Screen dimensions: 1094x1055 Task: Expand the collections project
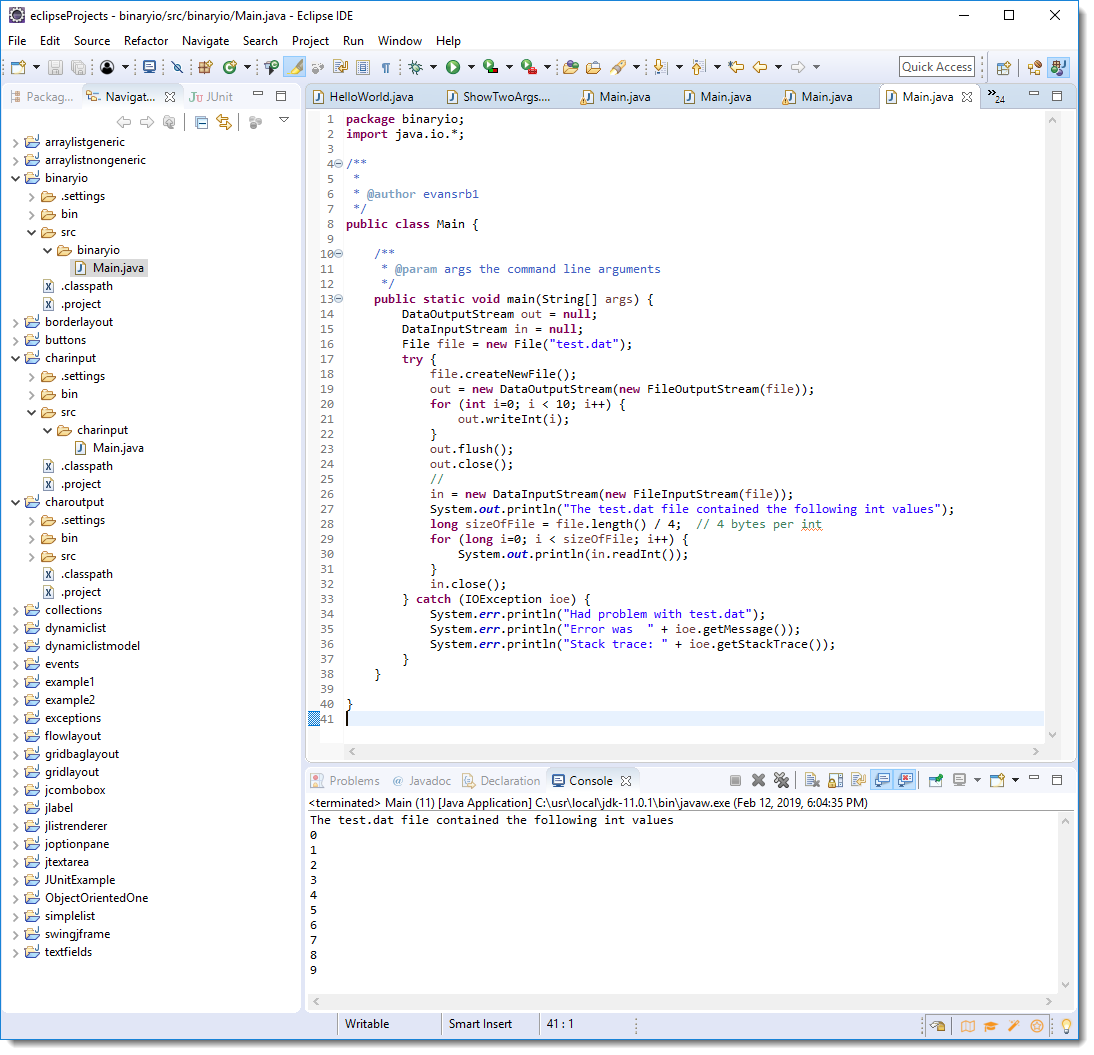[x=15, y=611]
